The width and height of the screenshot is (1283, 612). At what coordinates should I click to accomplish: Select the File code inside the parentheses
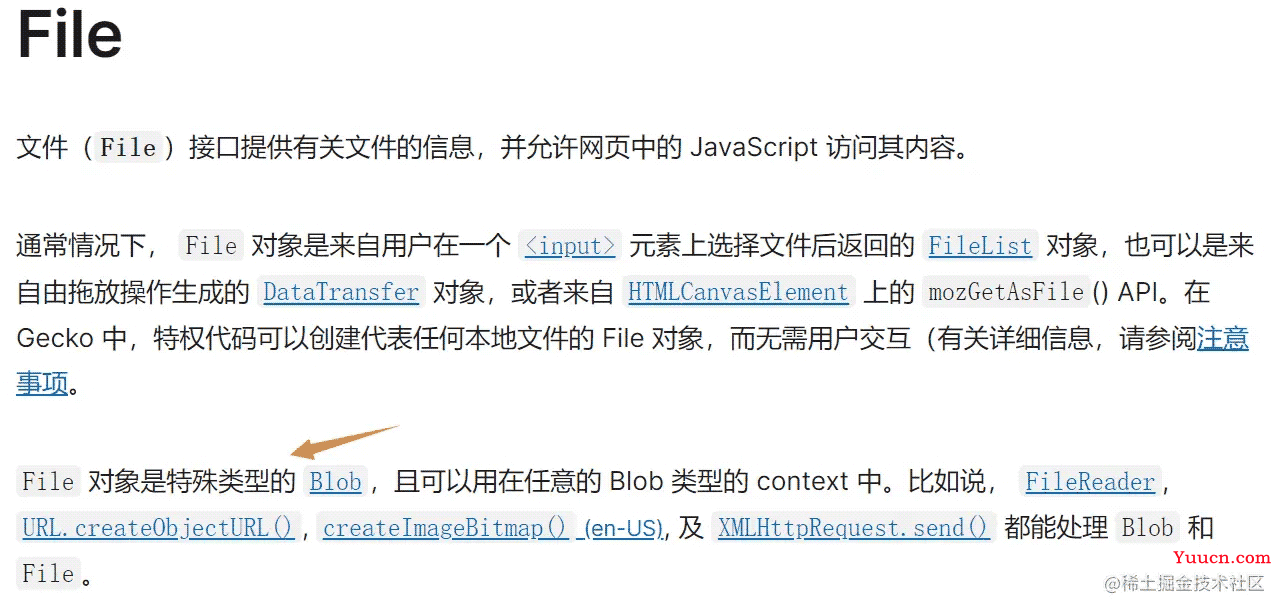(129, 148)
